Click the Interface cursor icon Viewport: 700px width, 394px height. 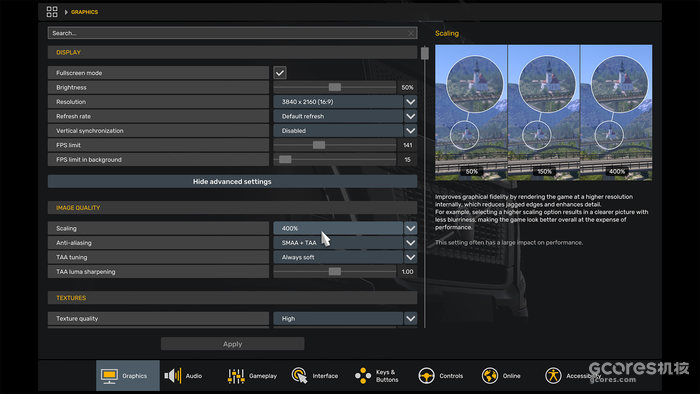(x=299, y=376)
